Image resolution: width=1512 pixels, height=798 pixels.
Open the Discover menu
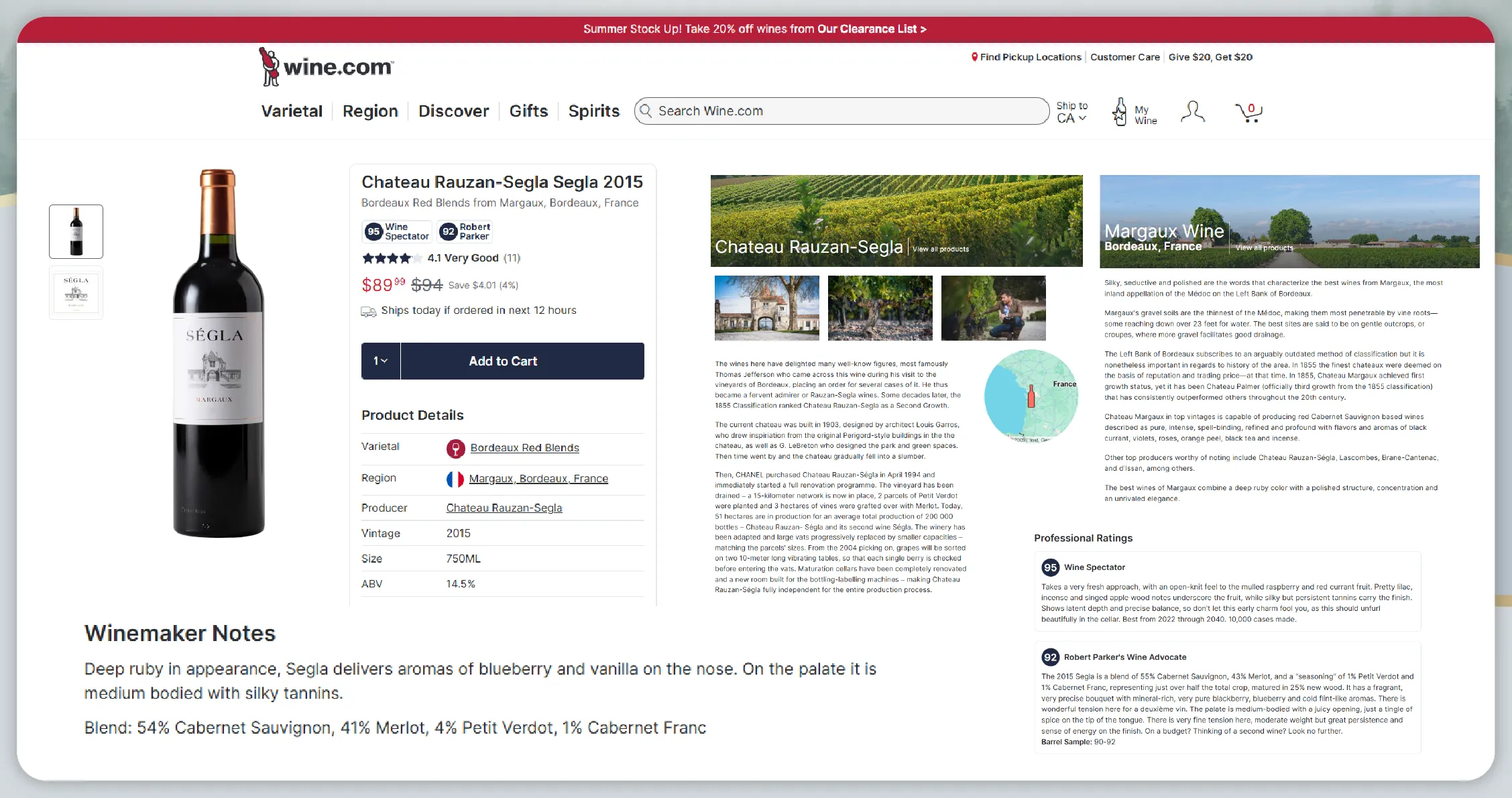[x=453, y=111]
